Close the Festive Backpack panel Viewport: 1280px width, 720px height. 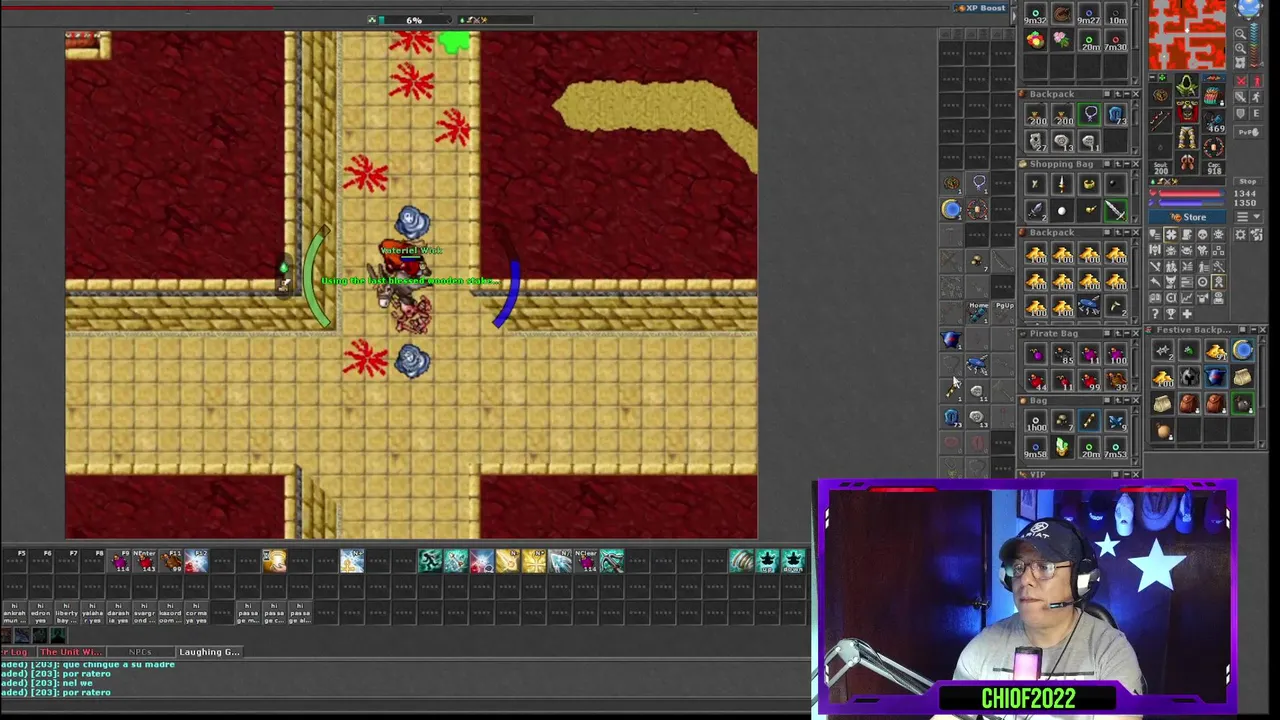tap(1263, 330)
